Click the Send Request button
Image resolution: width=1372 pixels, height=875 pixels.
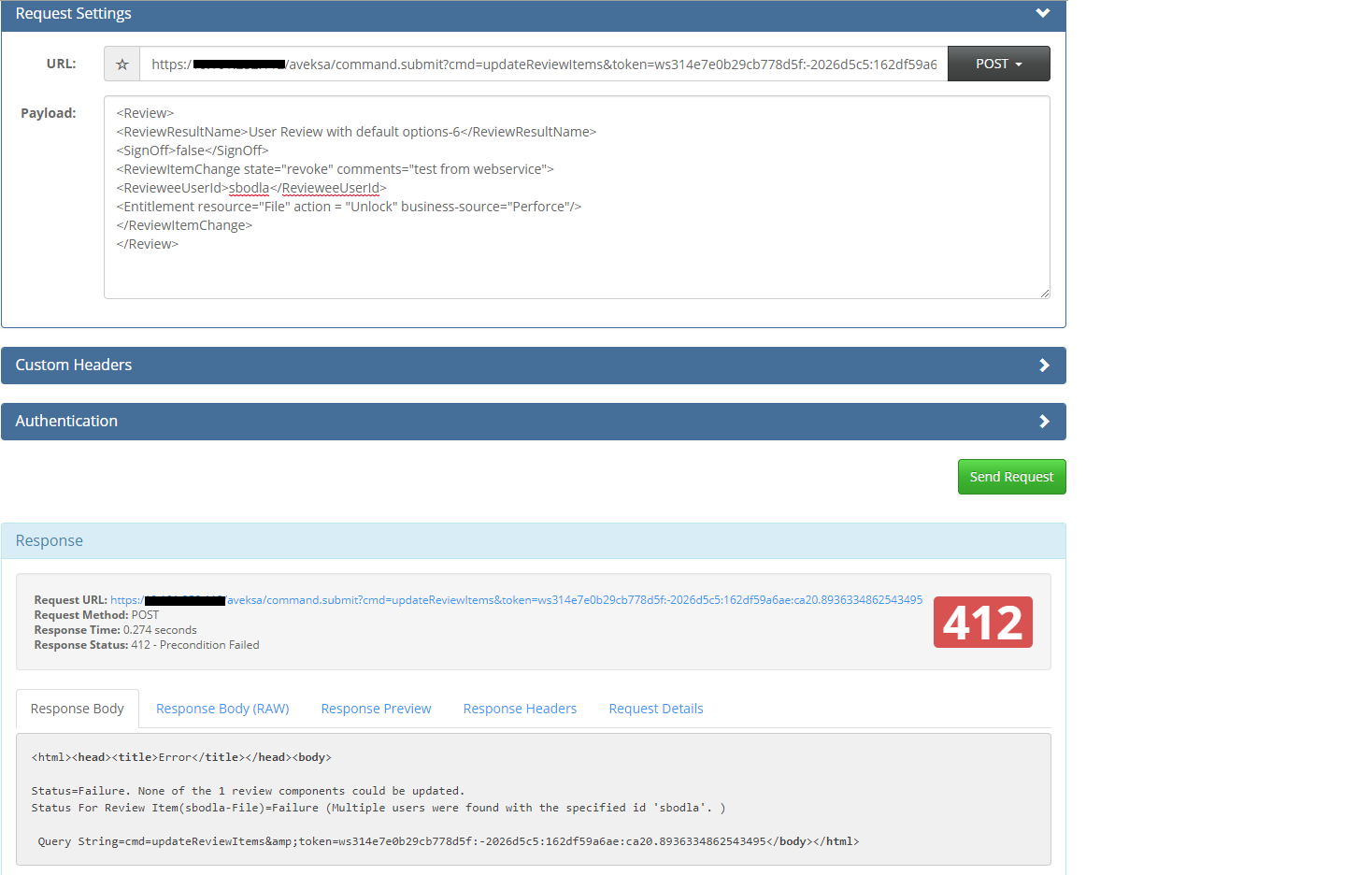point(1011,477)
